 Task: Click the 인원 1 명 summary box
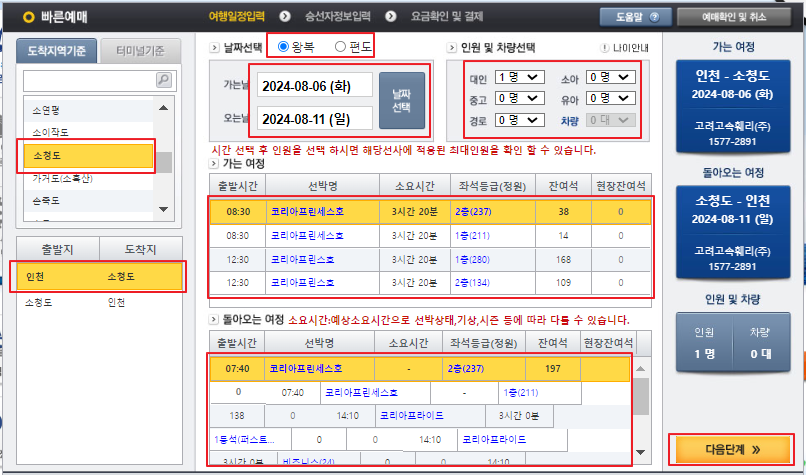coord(704,342)
